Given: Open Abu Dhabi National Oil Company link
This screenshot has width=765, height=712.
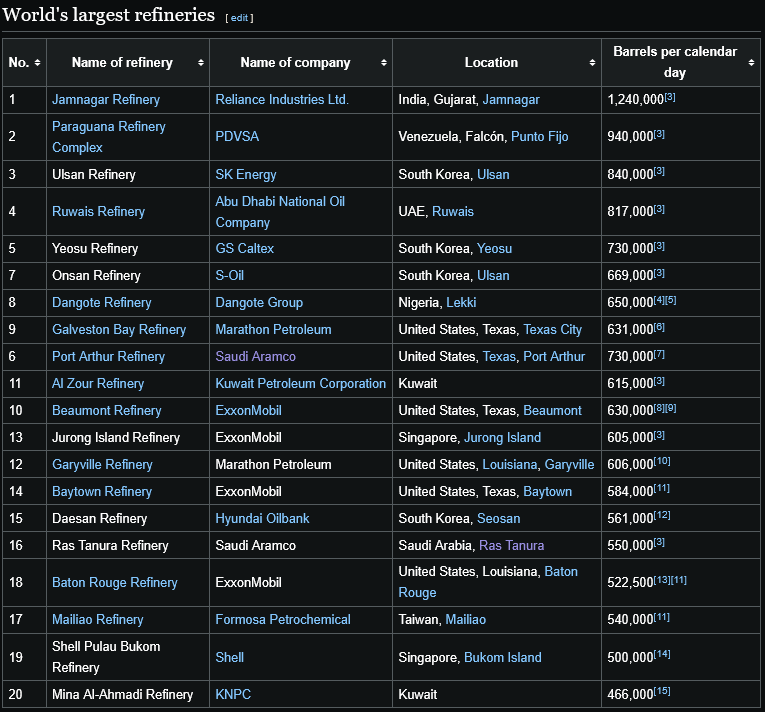Looking at the screenshot, I should [x=280, y=211].
